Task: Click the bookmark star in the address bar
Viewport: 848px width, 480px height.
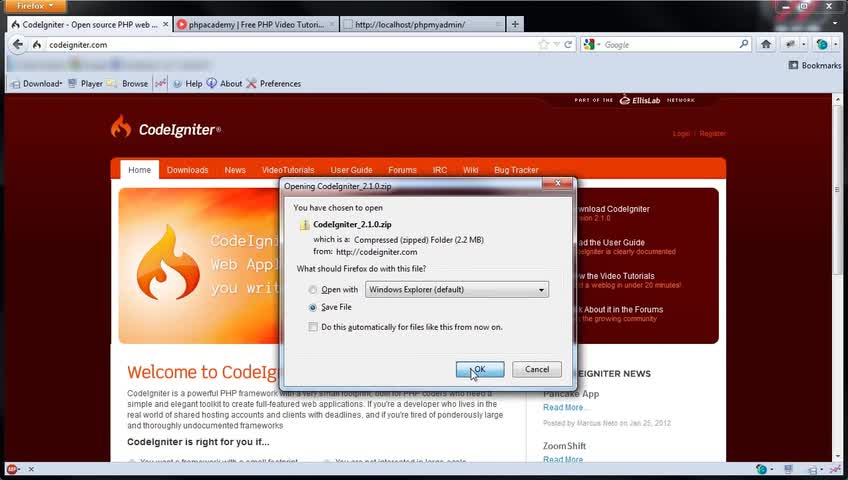Action: click(x=544, y=44)
